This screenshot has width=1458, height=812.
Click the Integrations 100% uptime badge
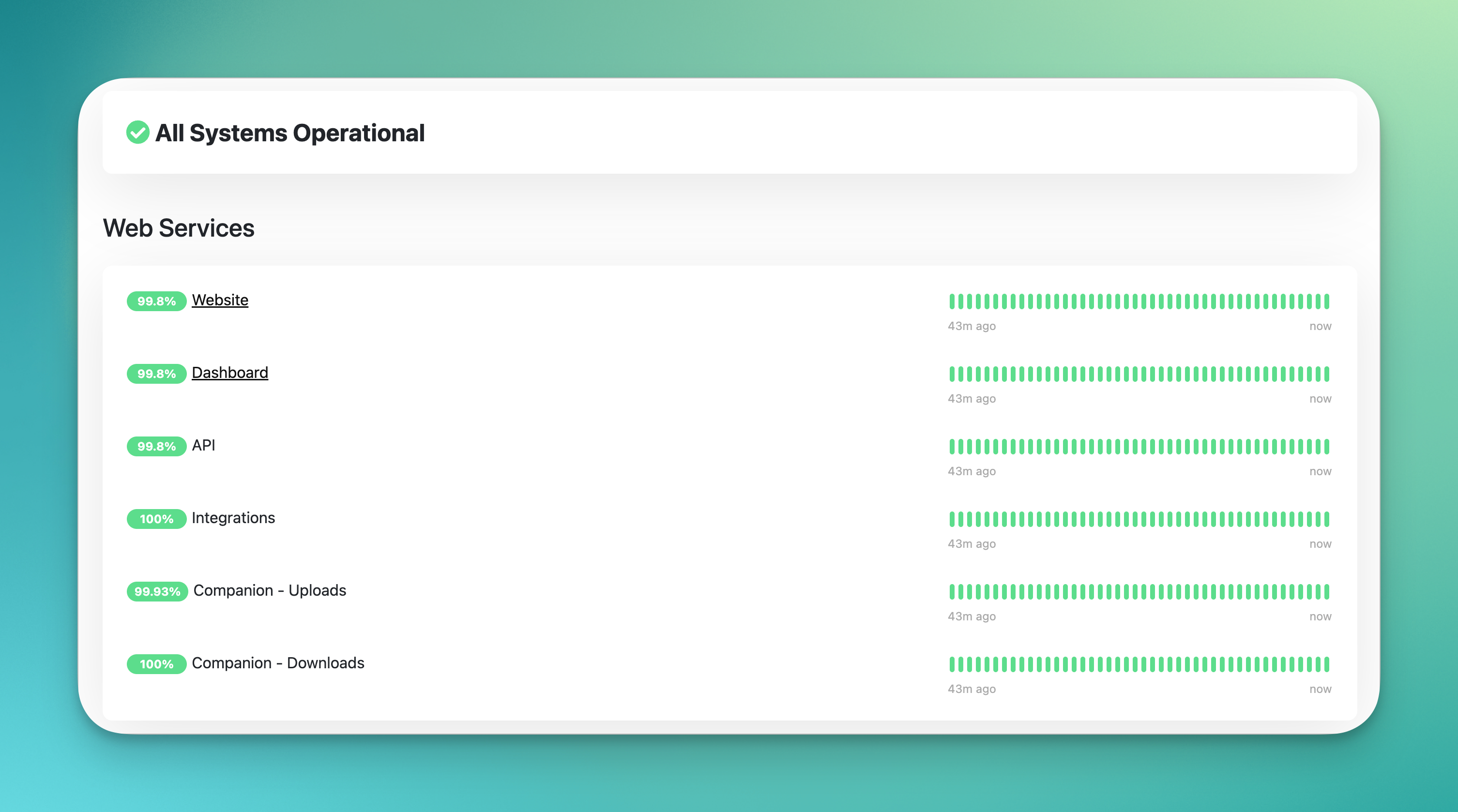click(156, 518)
